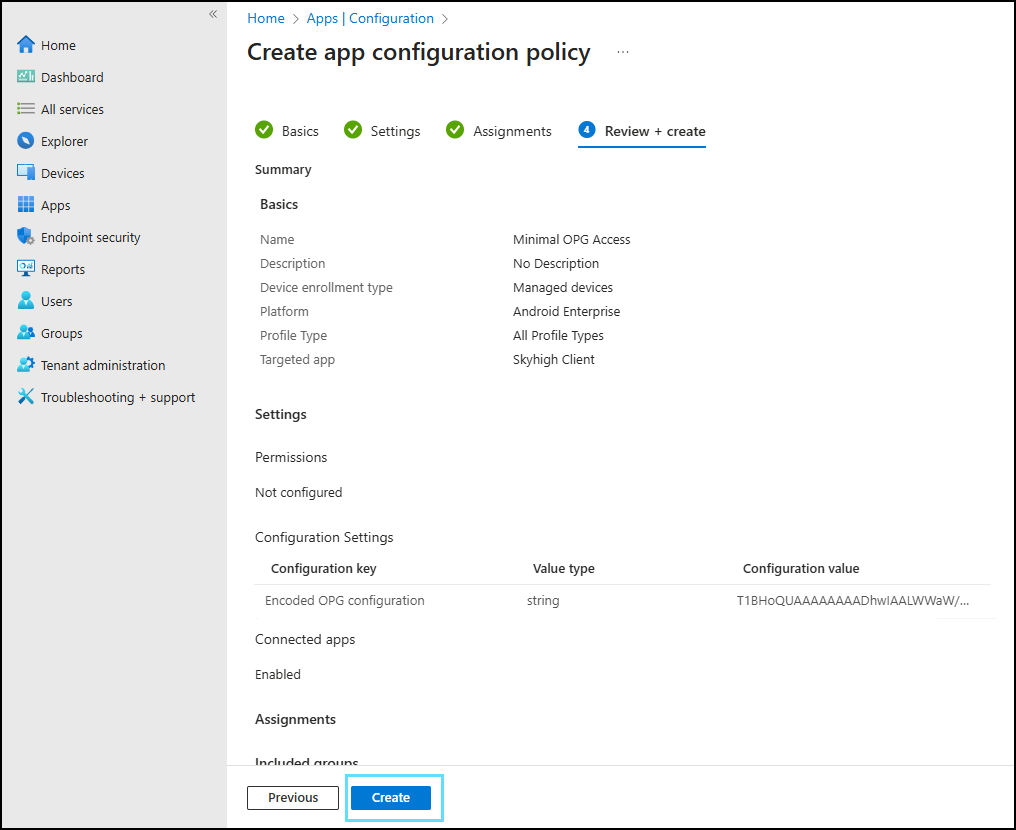Open the Devices icon in navigation
Image resolution: width=1016 pixels, height=830 pixels.
click(26, 173)
